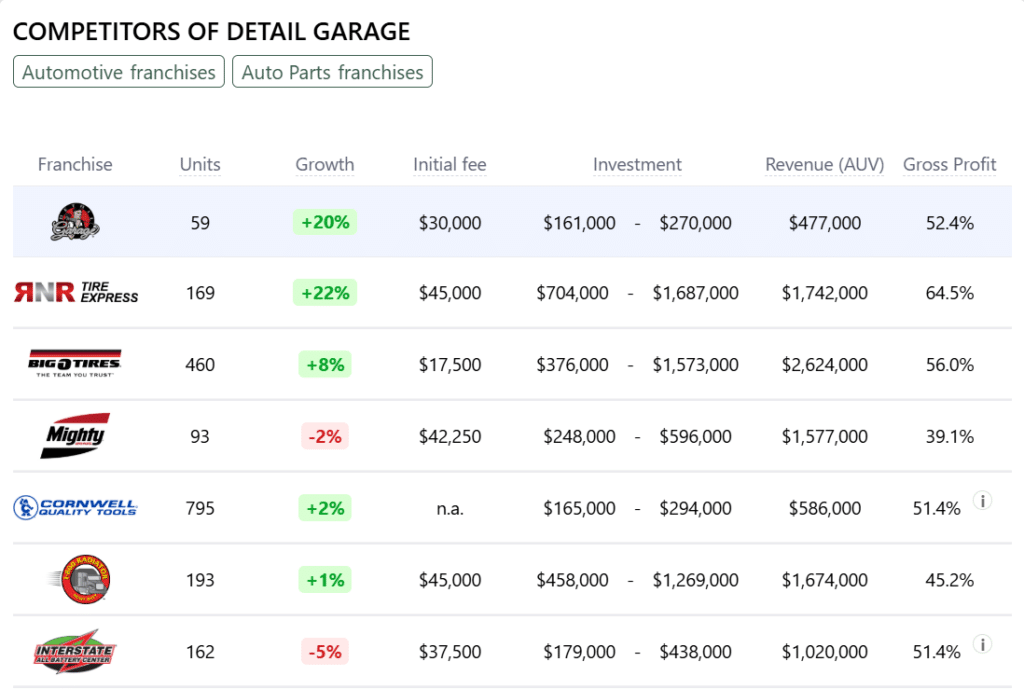Open the Big O Tires logo

click(74, 363)
